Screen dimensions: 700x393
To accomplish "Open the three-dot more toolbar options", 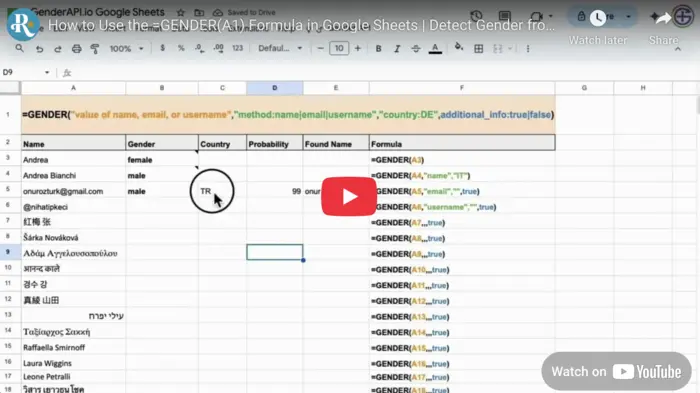I will tap(528, 49).
